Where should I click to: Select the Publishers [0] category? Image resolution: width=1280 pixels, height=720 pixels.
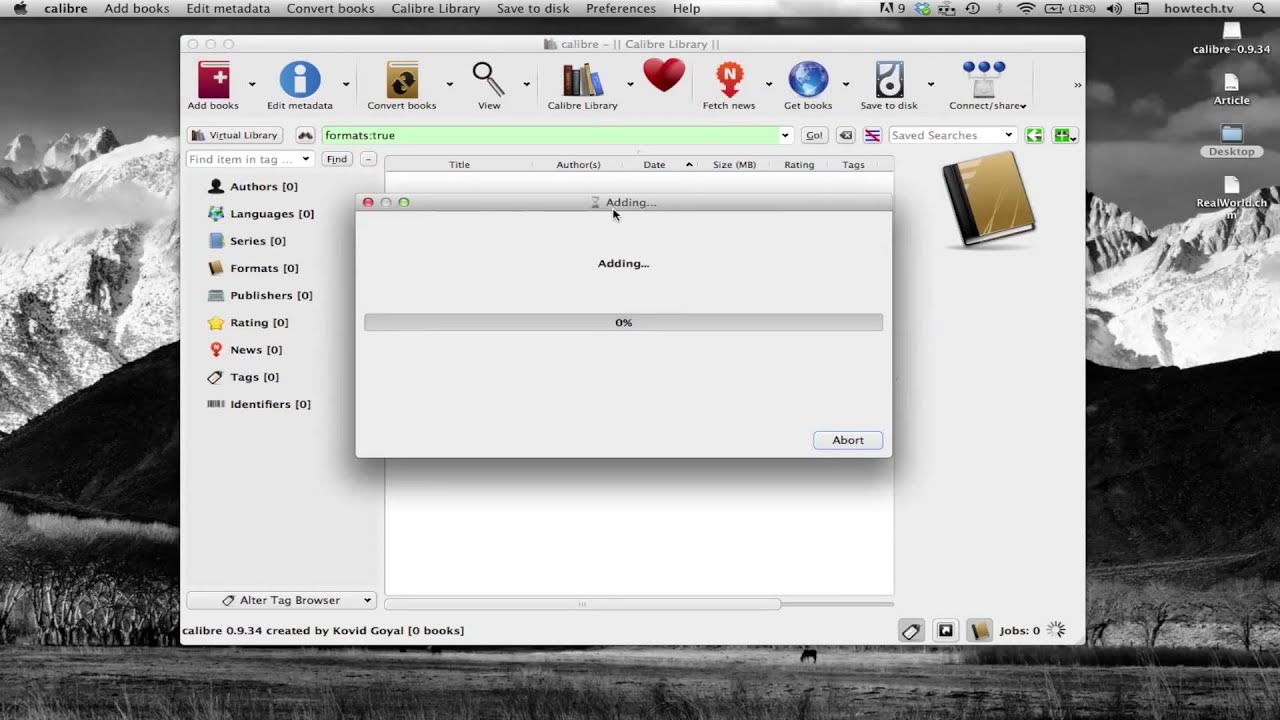(x=259, y=295)
